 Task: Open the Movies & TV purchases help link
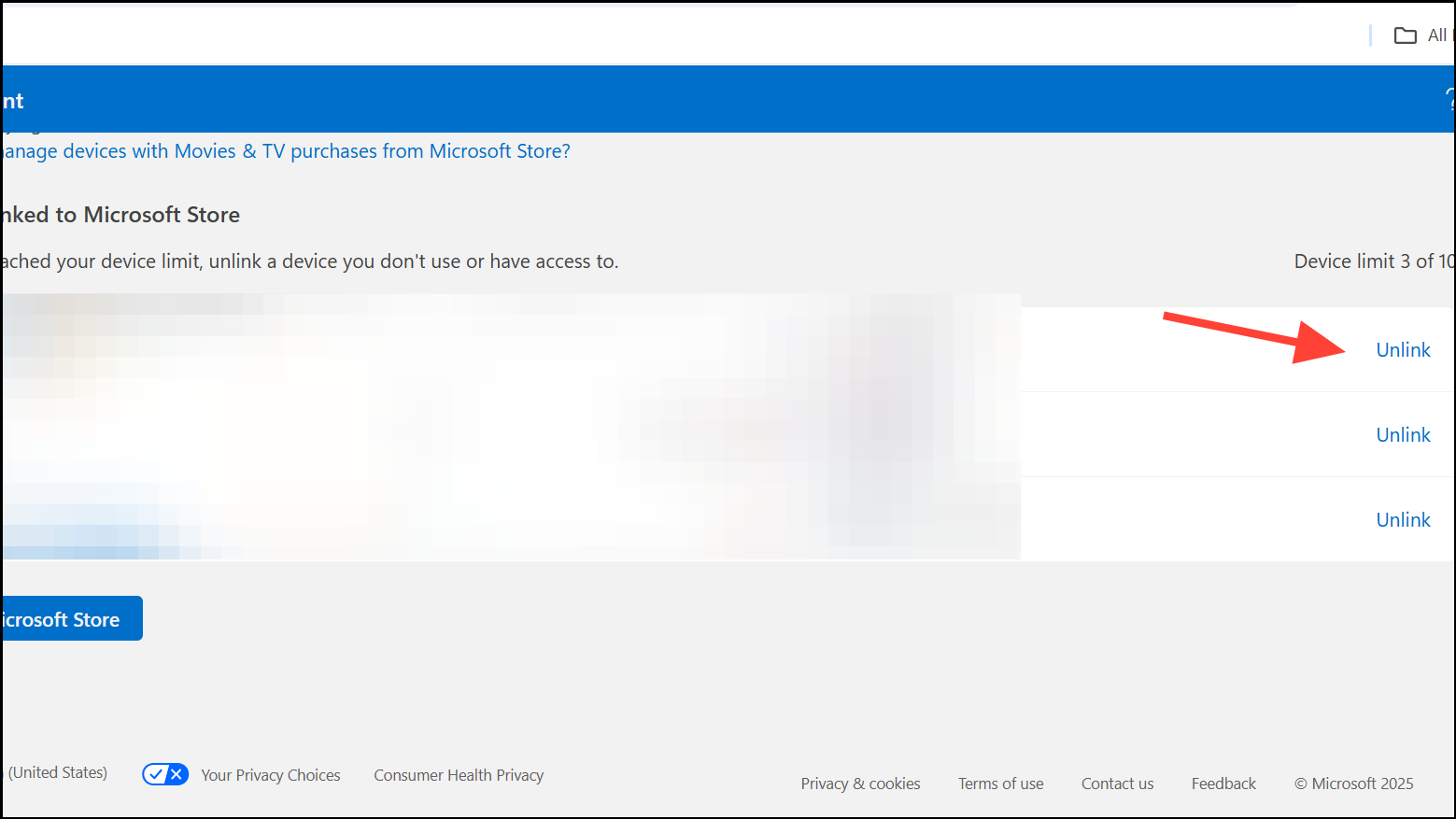(286, 151)
